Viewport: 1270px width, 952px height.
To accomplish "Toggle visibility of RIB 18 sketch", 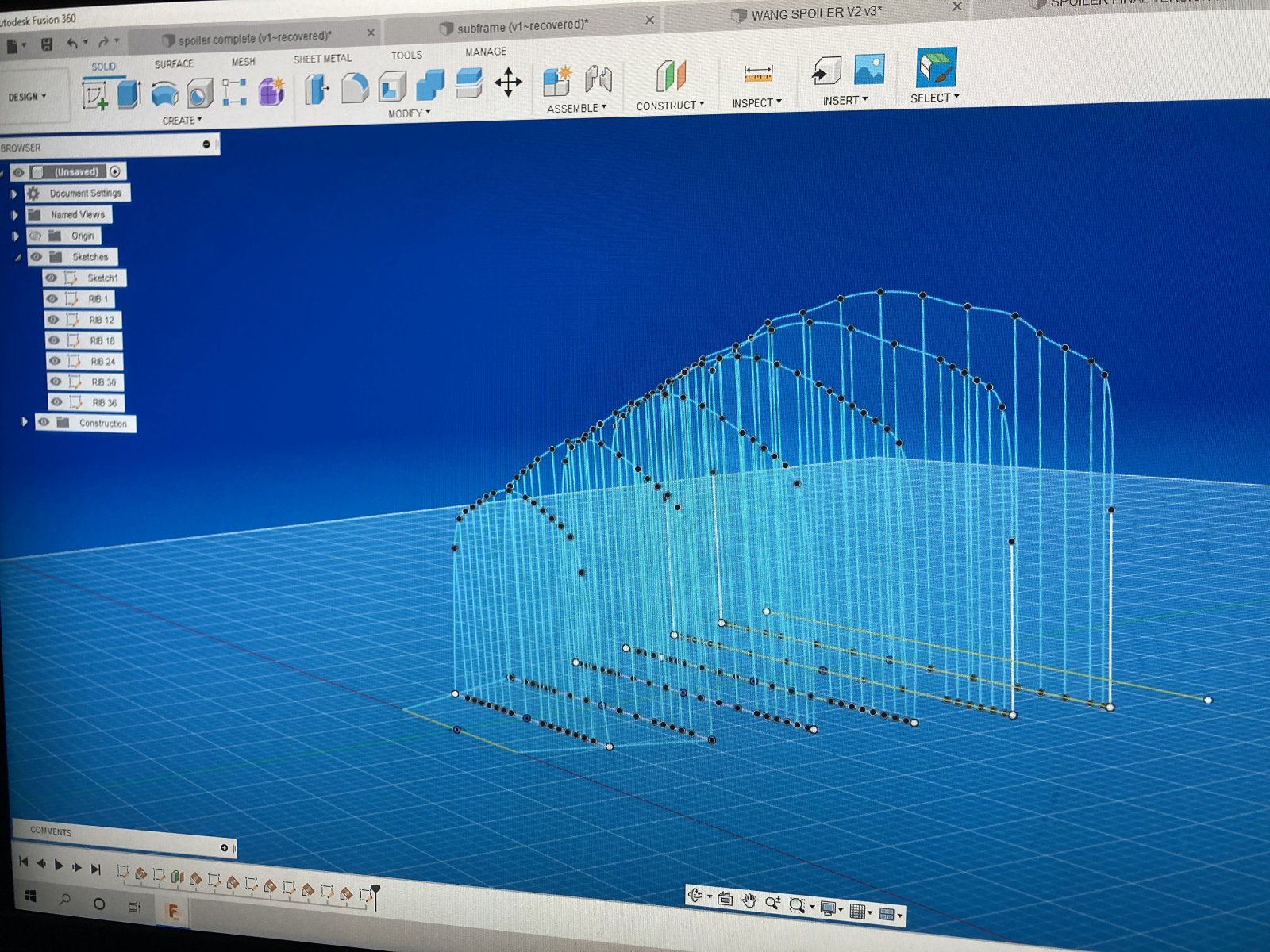I will coord(53,340).
